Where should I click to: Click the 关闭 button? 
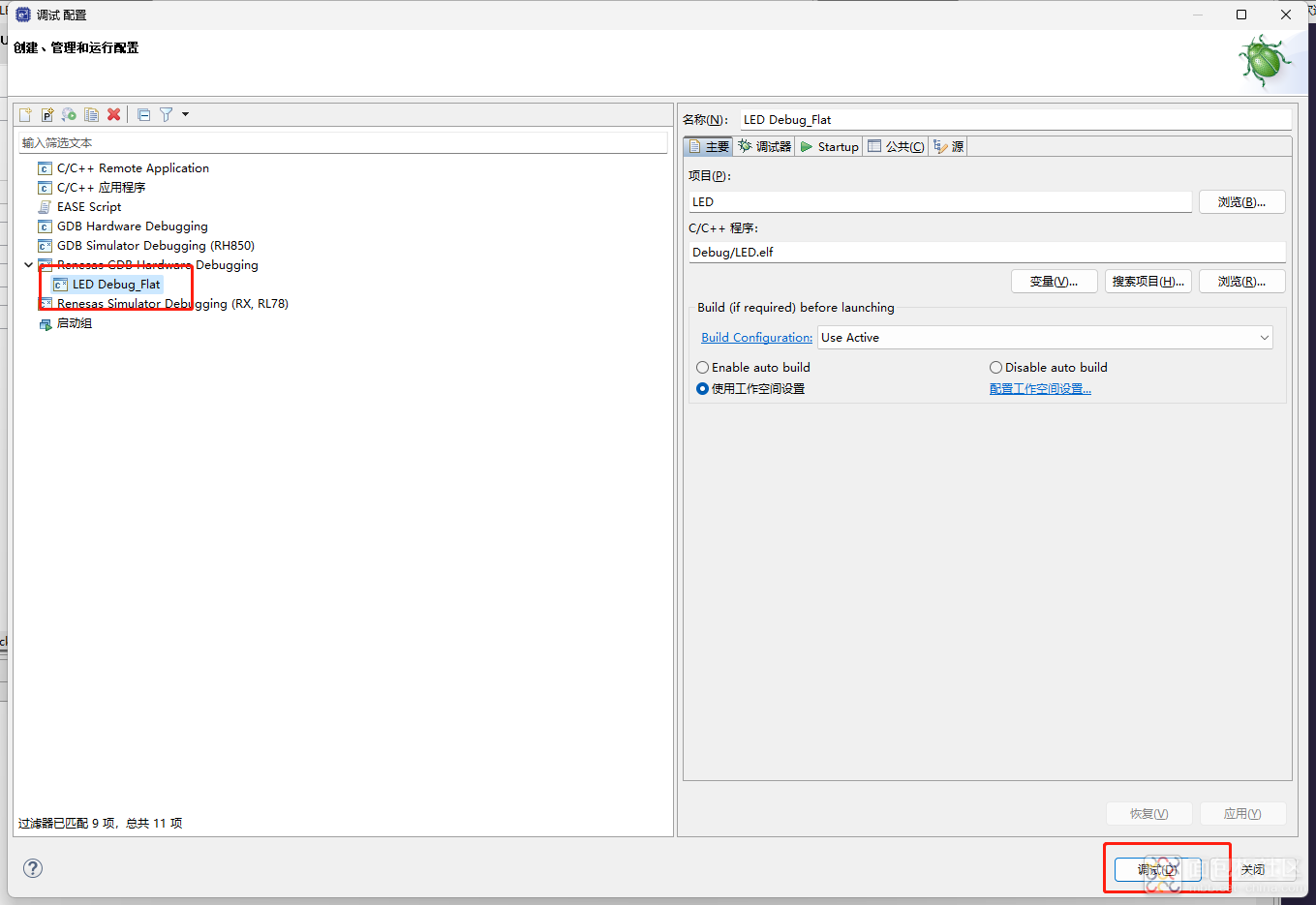coord(1253,869)
